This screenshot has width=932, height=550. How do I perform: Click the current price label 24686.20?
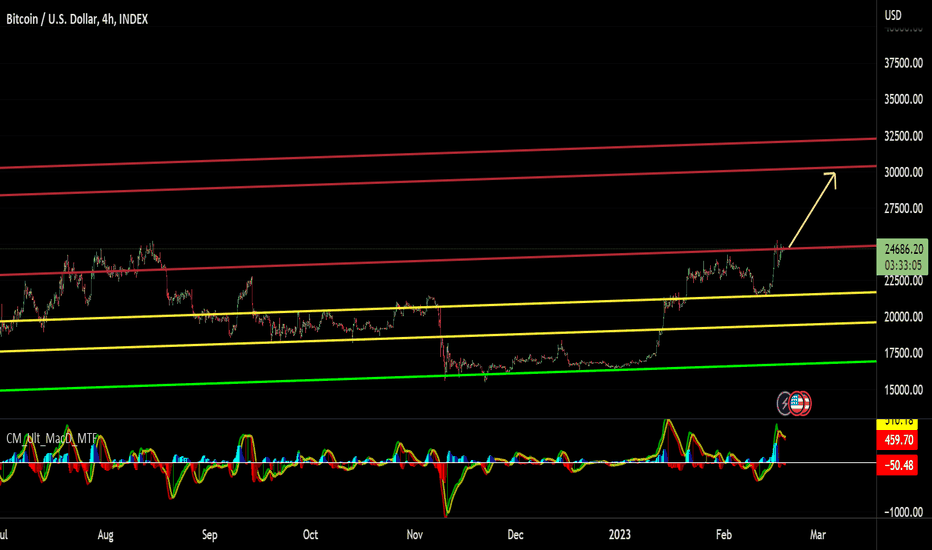point(903,249)
